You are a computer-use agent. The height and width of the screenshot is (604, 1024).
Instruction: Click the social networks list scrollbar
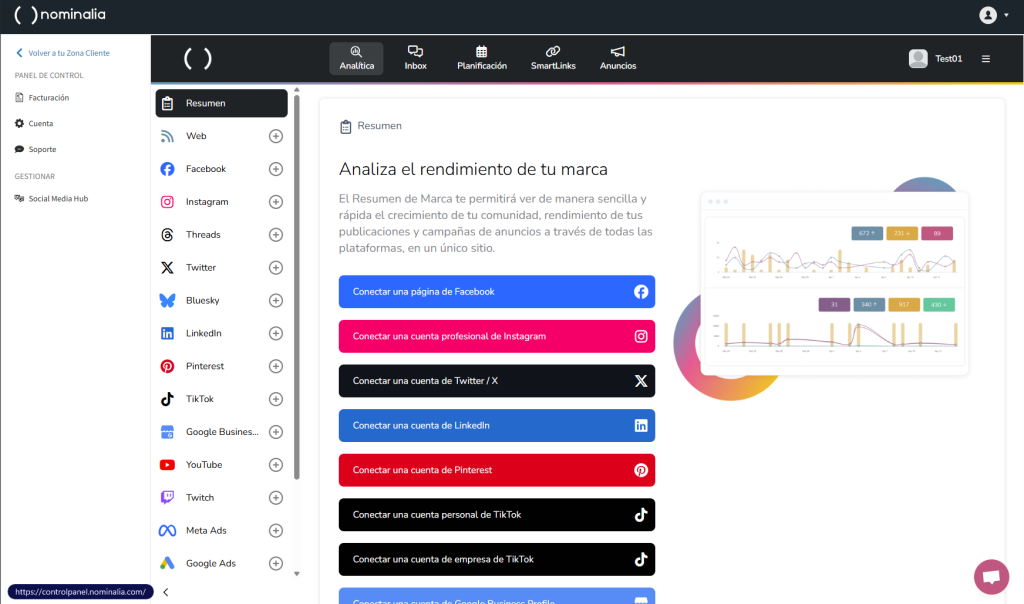pos(296,287)
